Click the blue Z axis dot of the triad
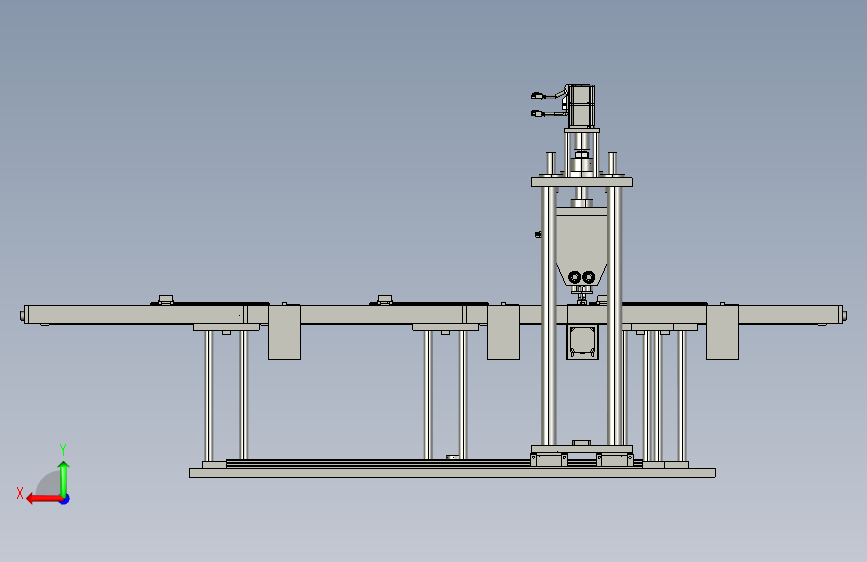This screenshot has height=562, width=867. click(x=65, y=499)
